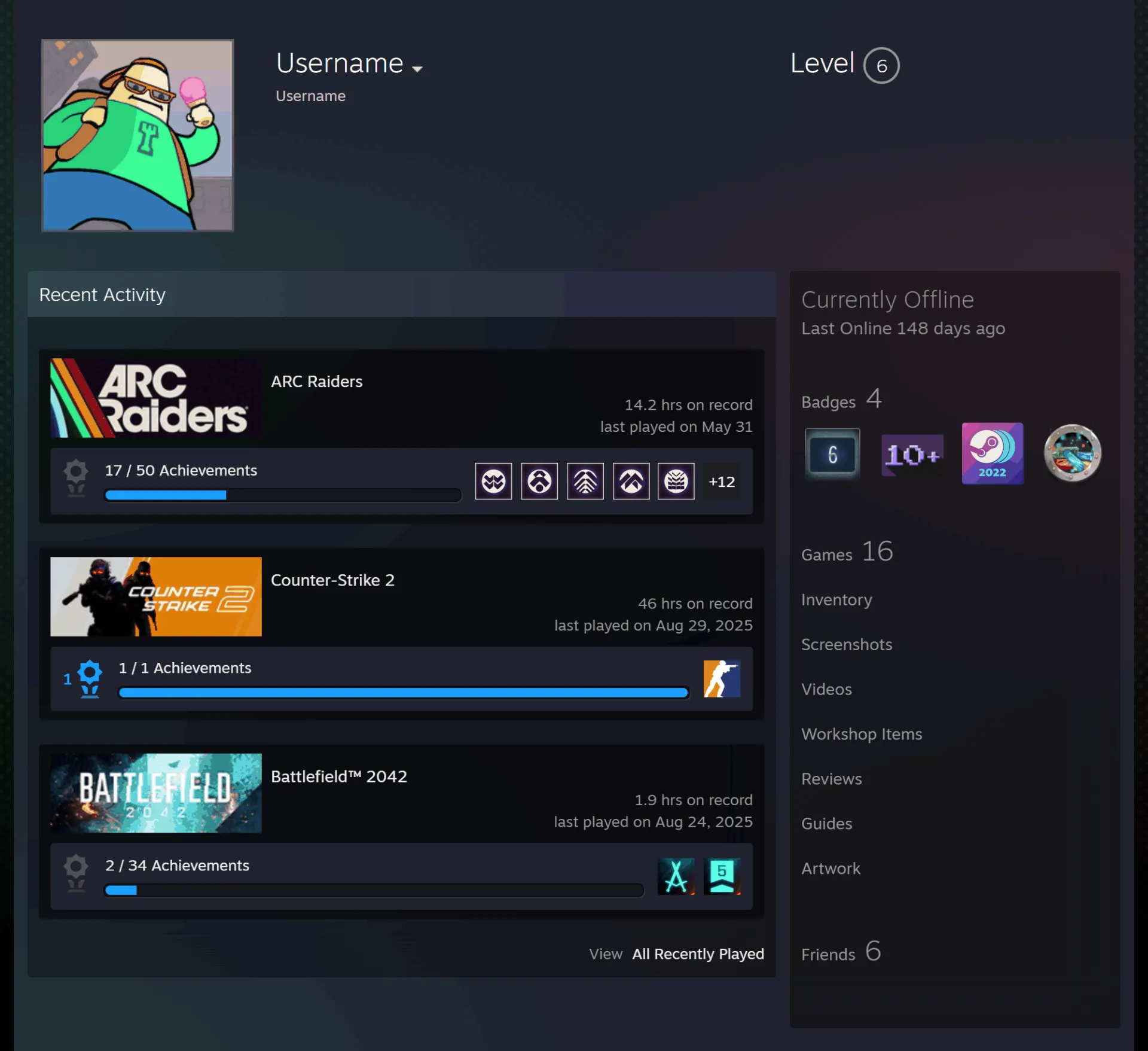1148x1051 pixels.
Task: Open the ARC Raiders game banner
Action: (x=155, y=398)
